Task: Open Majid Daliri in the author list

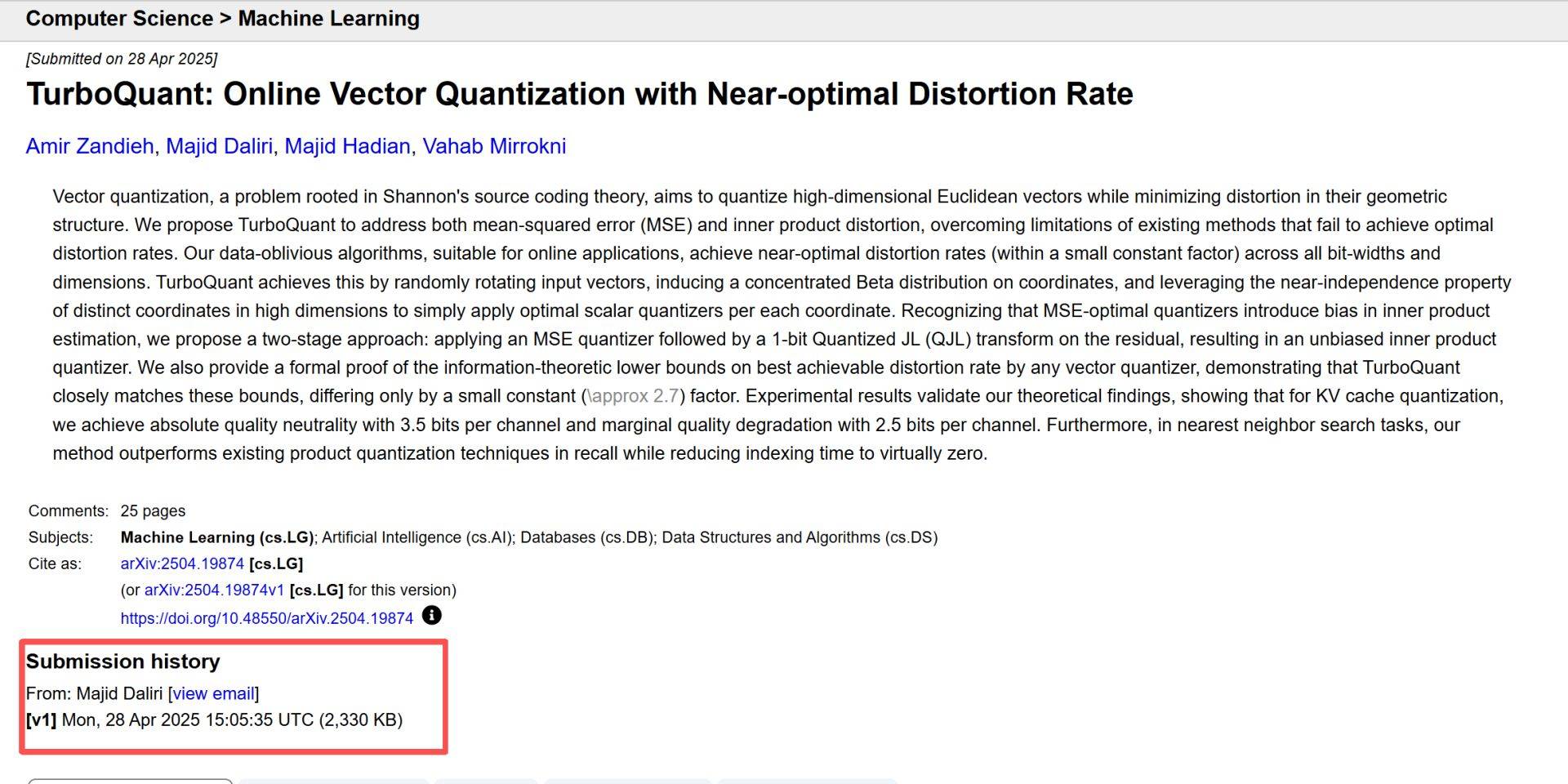Action: pos(219,146)
